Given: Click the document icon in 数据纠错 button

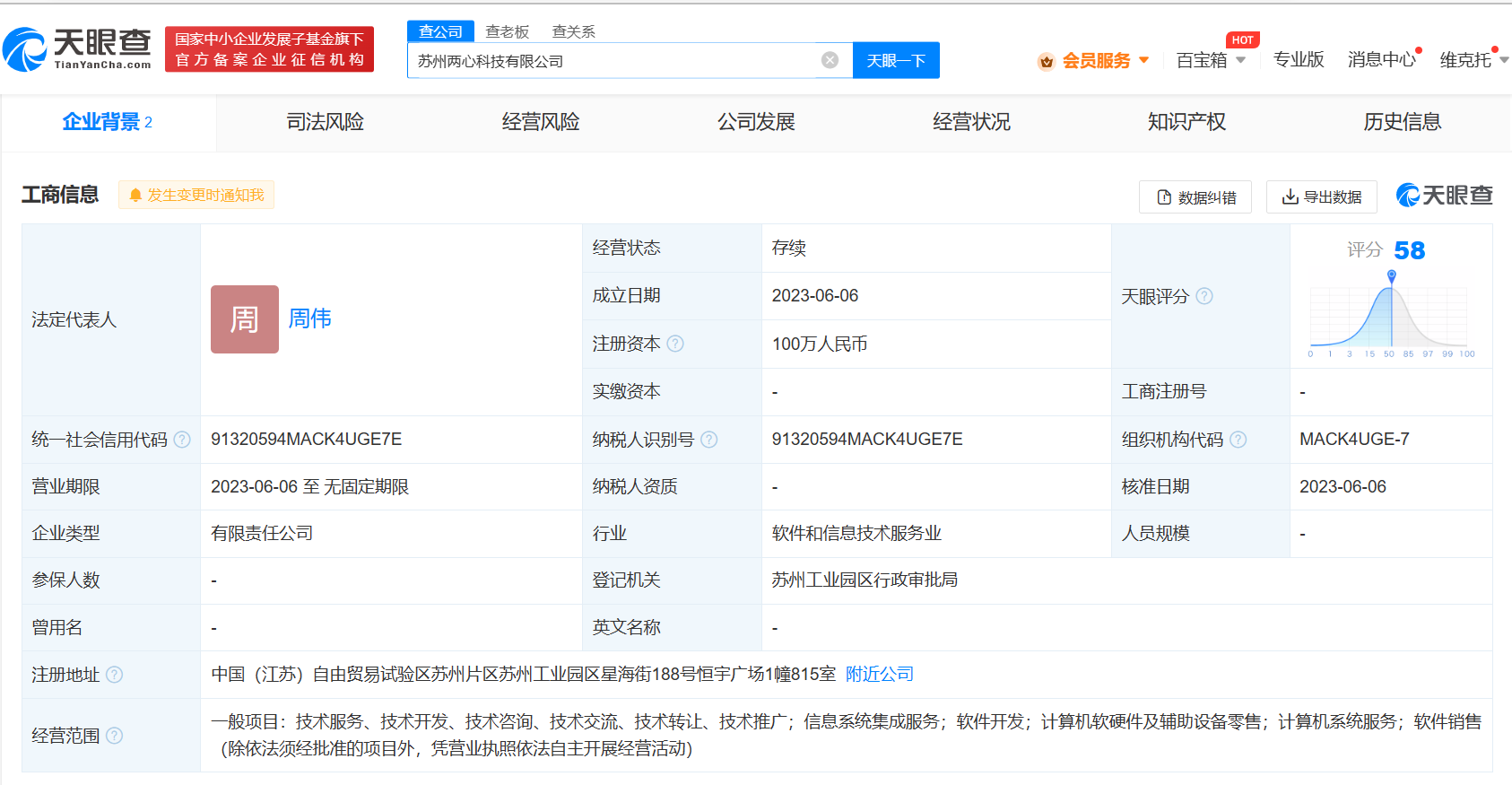Looking at the screenshot, I should click(x=1164, y=197).
